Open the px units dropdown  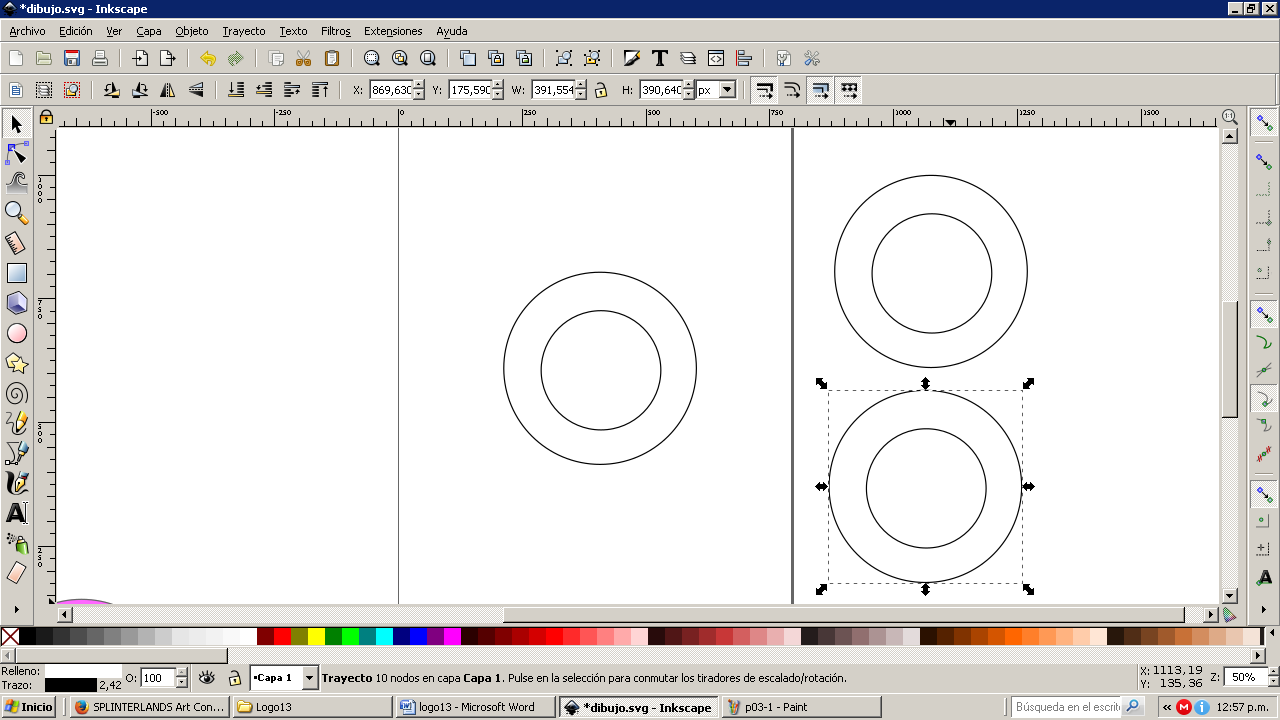tap(727, 90)
